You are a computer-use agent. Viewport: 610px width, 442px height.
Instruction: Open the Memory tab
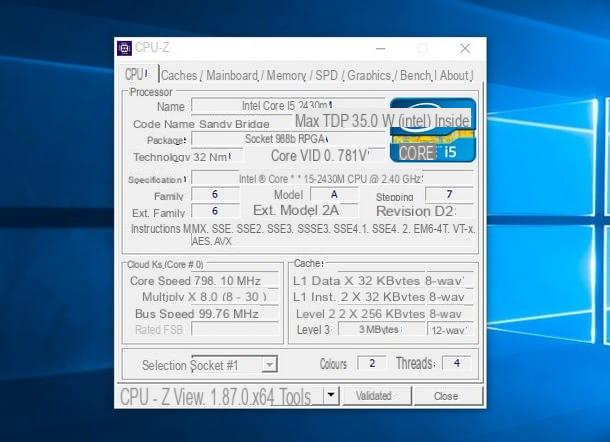[285, 75]
